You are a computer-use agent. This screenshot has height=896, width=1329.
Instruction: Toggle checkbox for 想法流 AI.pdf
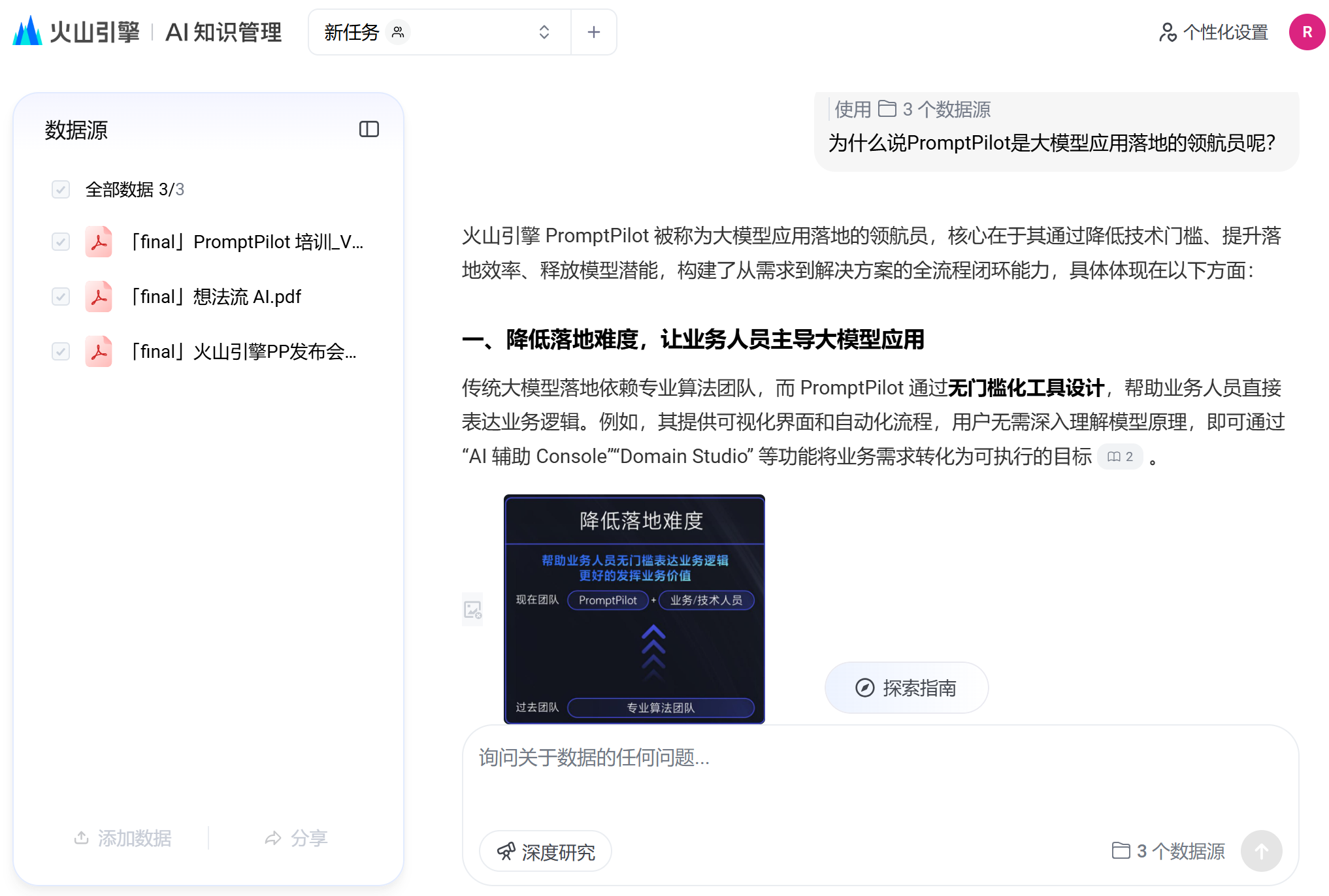point(61,296)
